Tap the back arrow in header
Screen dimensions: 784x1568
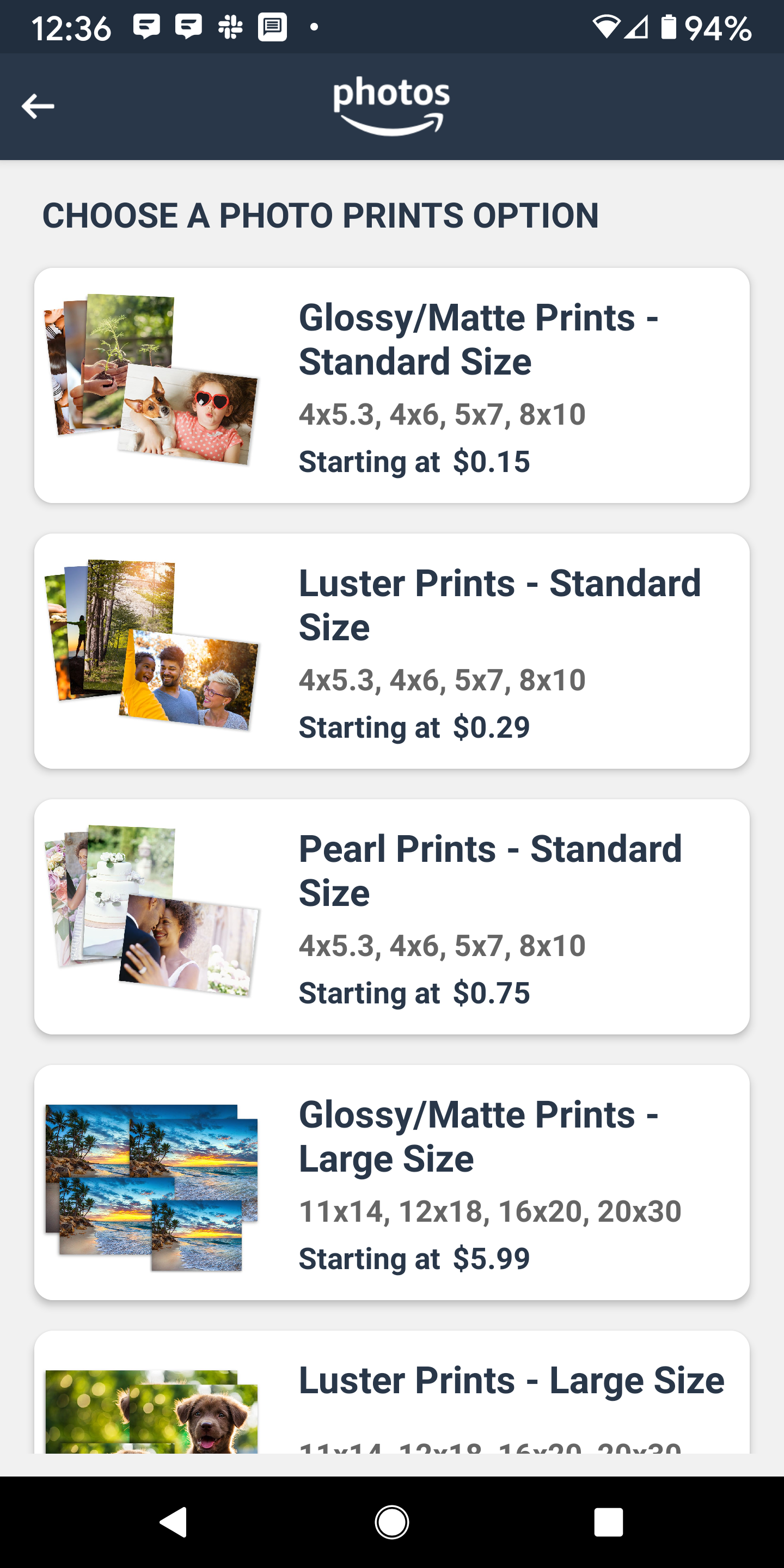[38, 107]
